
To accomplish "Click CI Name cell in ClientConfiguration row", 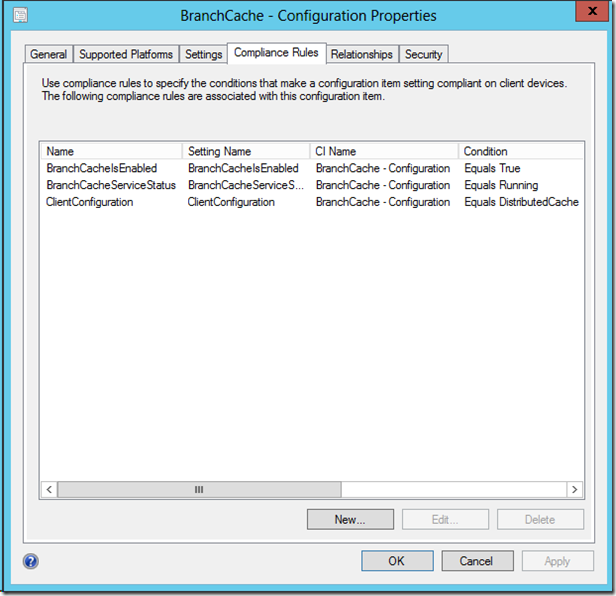I will pyautogui.click(x=383, y=202).
